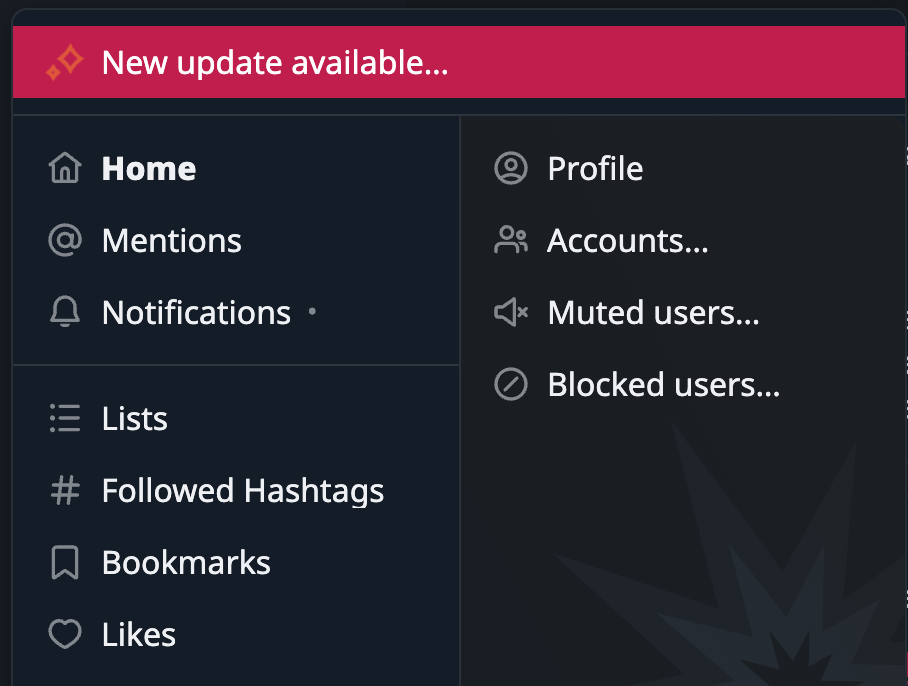Click the Likes heart icon
Viewport: 908px width, 686px height.
coord(65,634)
